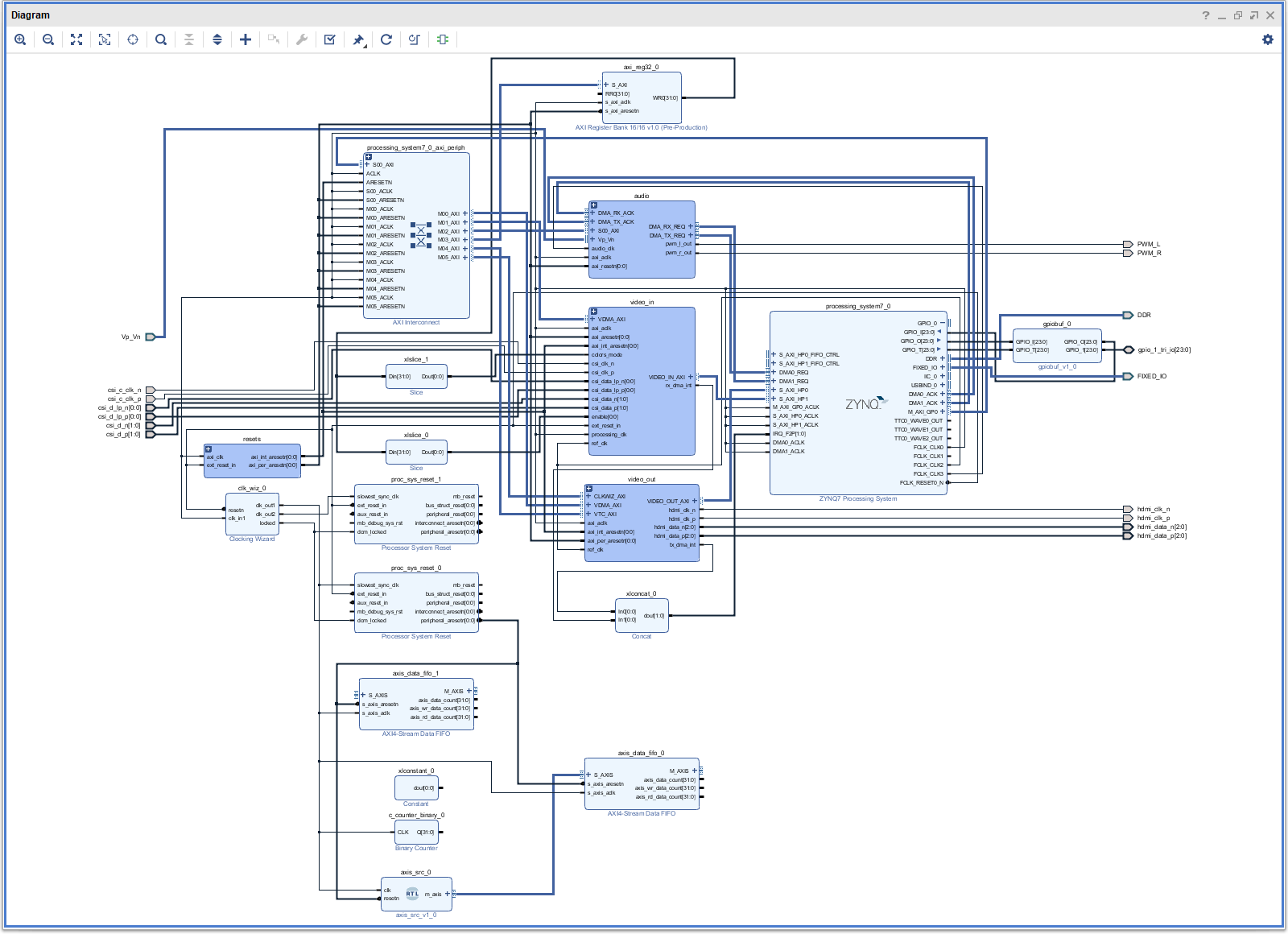1288x934 pixels.
Task: Expand S00_AXI interface on axi_periph
Action: pyautogui.click(x=367, y=164)
